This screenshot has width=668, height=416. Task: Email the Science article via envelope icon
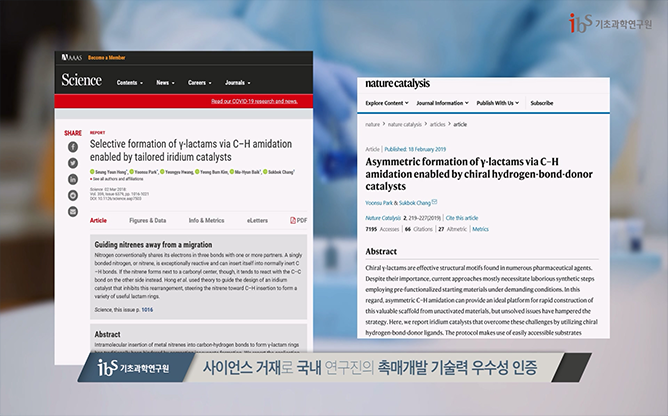pyautogui.click(x=73, y=212)
